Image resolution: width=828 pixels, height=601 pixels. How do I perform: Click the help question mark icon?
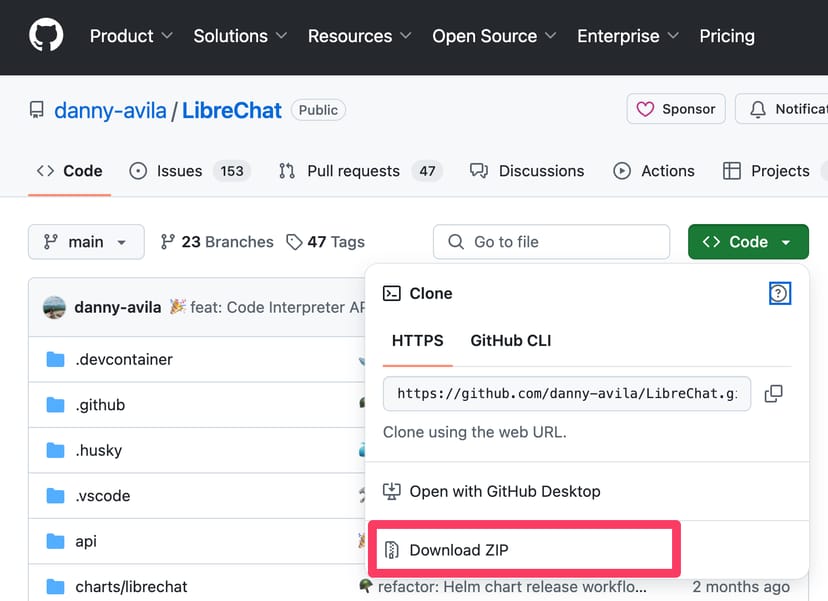point(779,293)
